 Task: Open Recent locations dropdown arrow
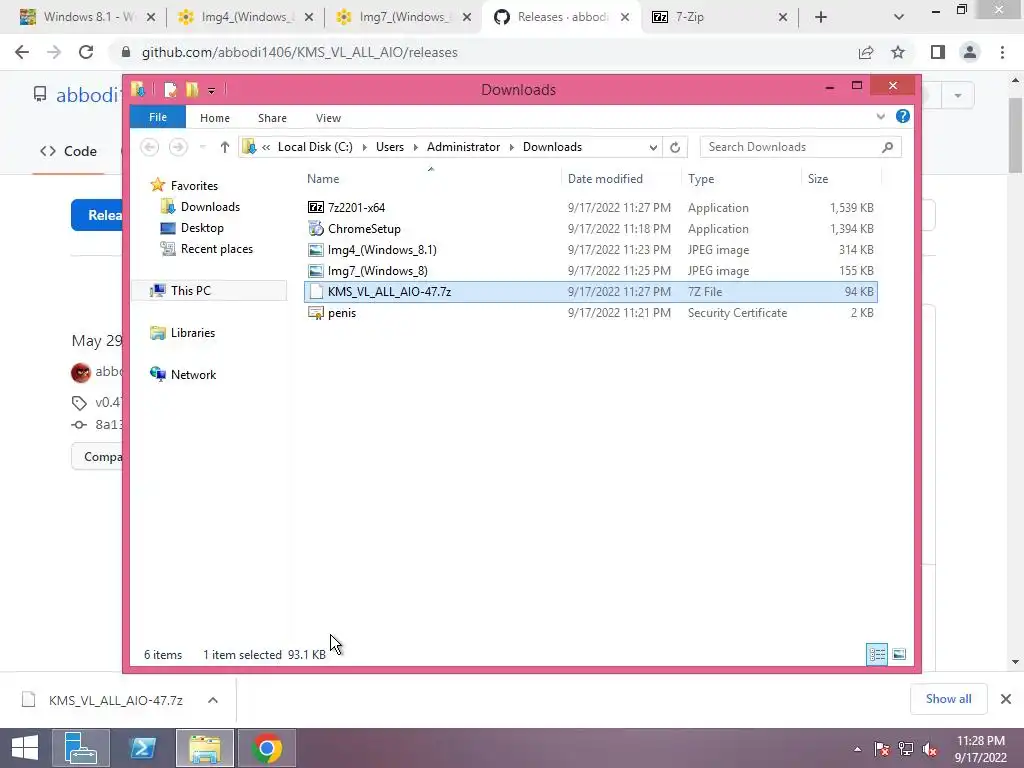202,147
